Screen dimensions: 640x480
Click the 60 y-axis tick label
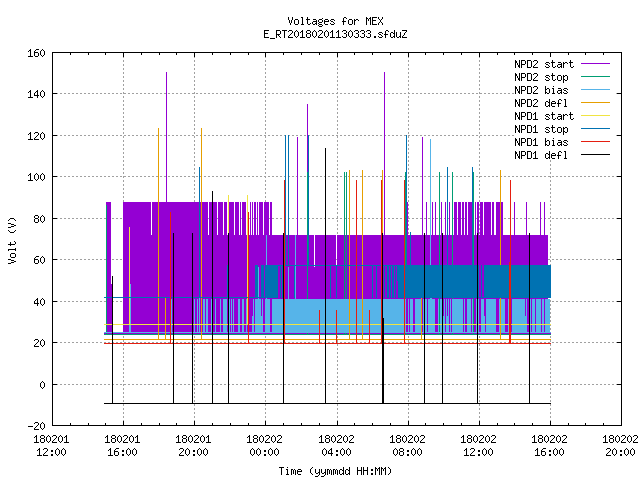(x=39, y=260)
